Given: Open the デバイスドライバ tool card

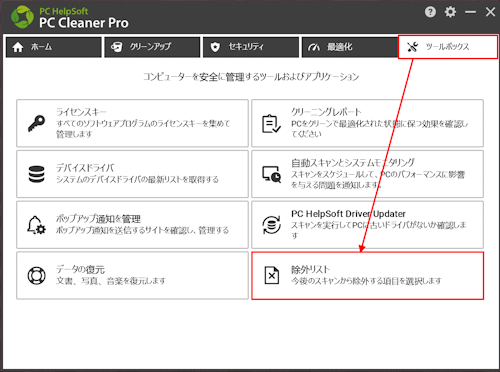Looking at the screenshot, I should click(132, 174).
